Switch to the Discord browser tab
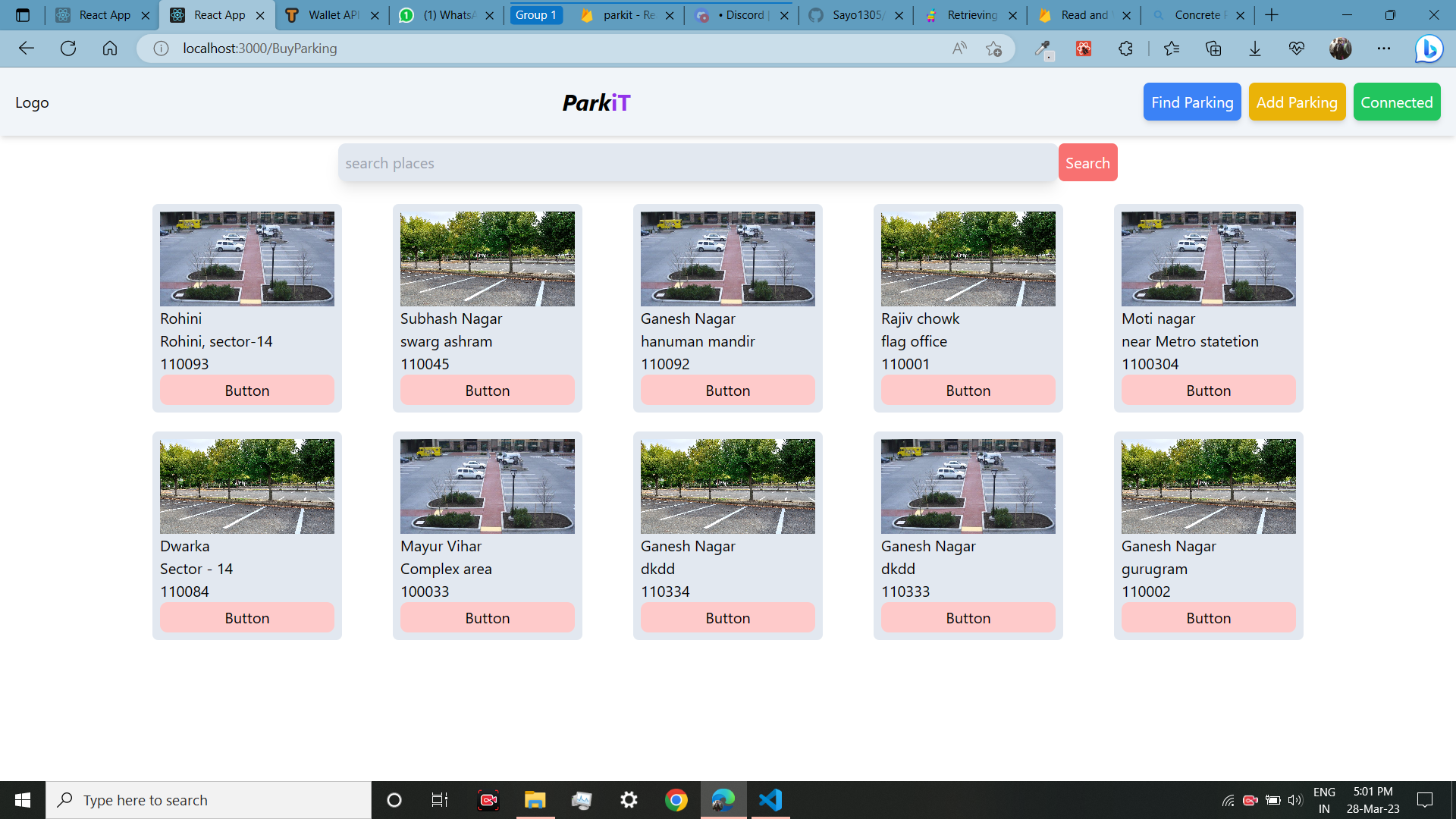 point(743,15)
